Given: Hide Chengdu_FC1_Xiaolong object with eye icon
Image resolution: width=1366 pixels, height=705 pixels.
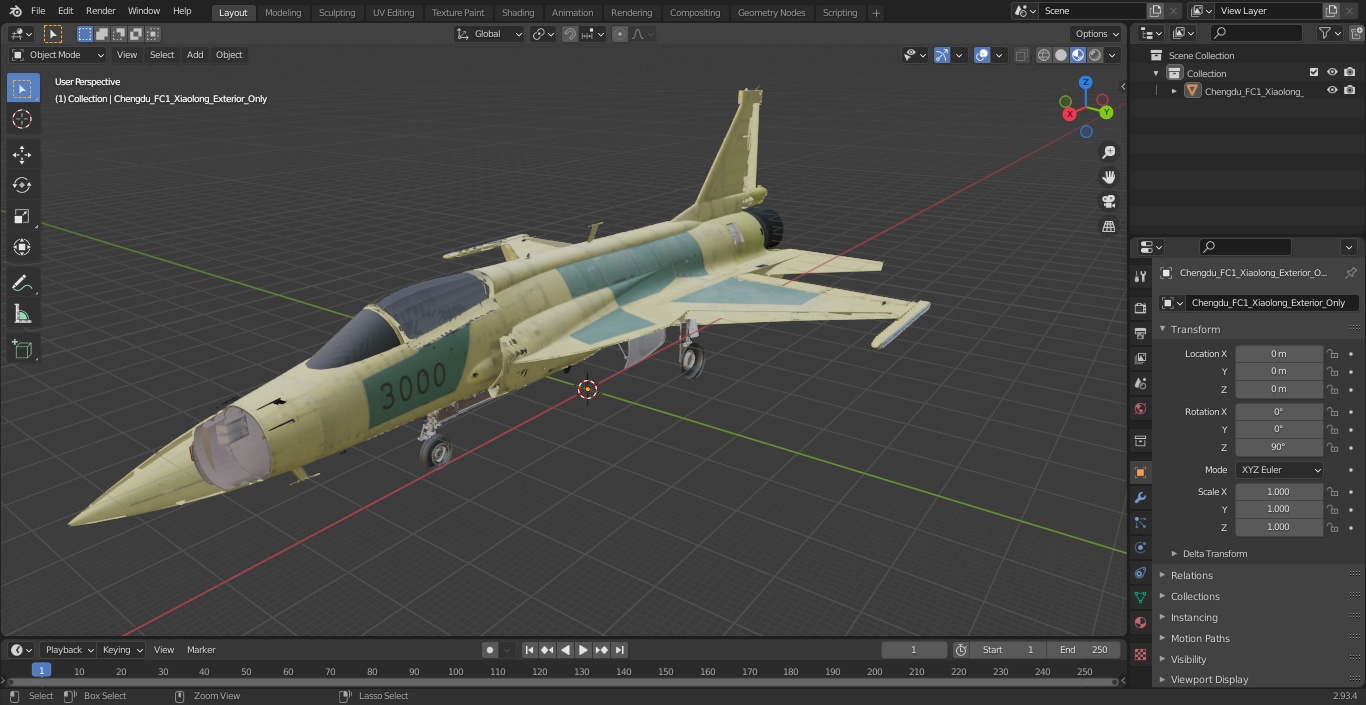Looking at the screenshot, I should [x=1332, y=91].
